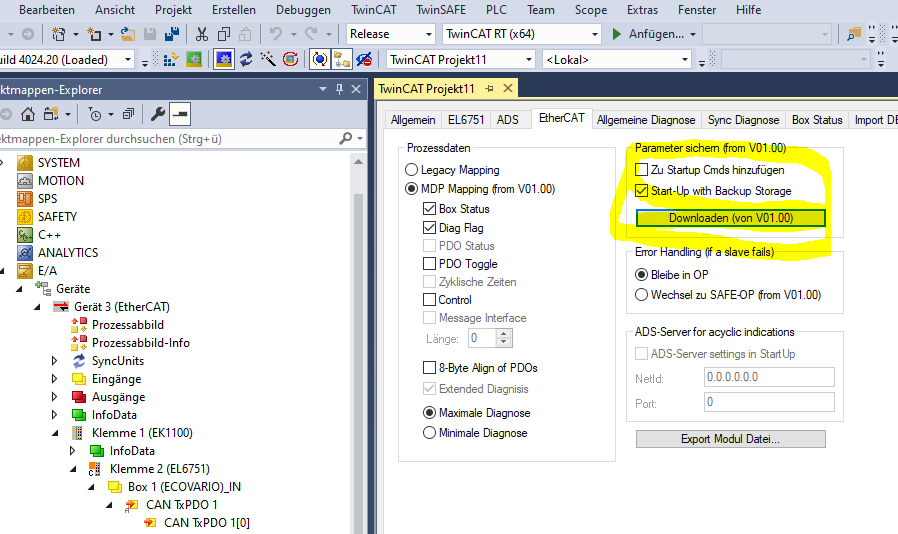The height and width of the screenshot is (534, 898).
Task: Expand the Eingänge tree node
Action: [x=54, y=379]
